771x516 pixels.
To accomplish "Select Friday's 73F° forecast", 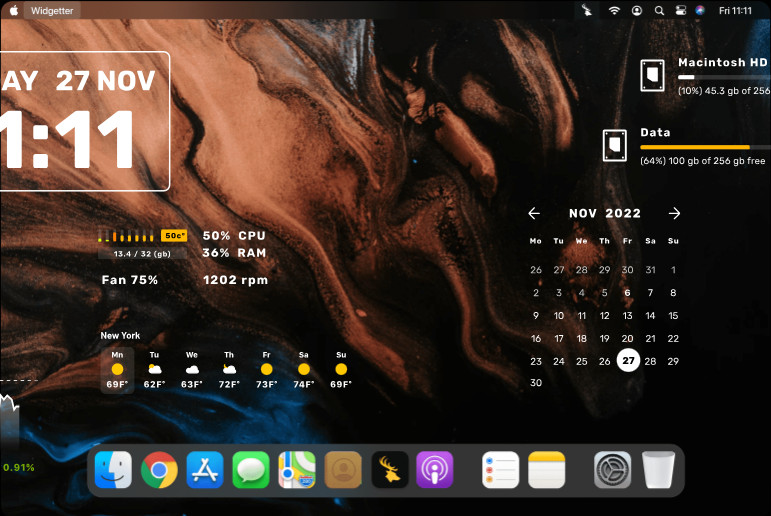I will (267, 370).
